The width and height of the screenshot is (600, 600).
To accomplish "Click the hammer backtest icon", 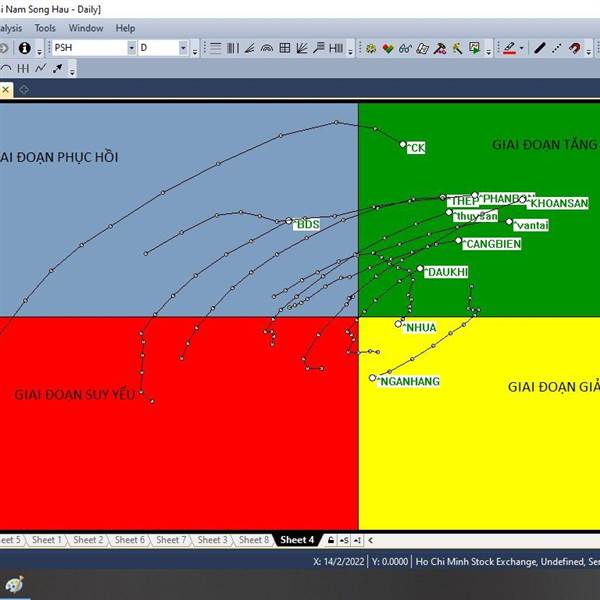I will (x=440, y=48).
